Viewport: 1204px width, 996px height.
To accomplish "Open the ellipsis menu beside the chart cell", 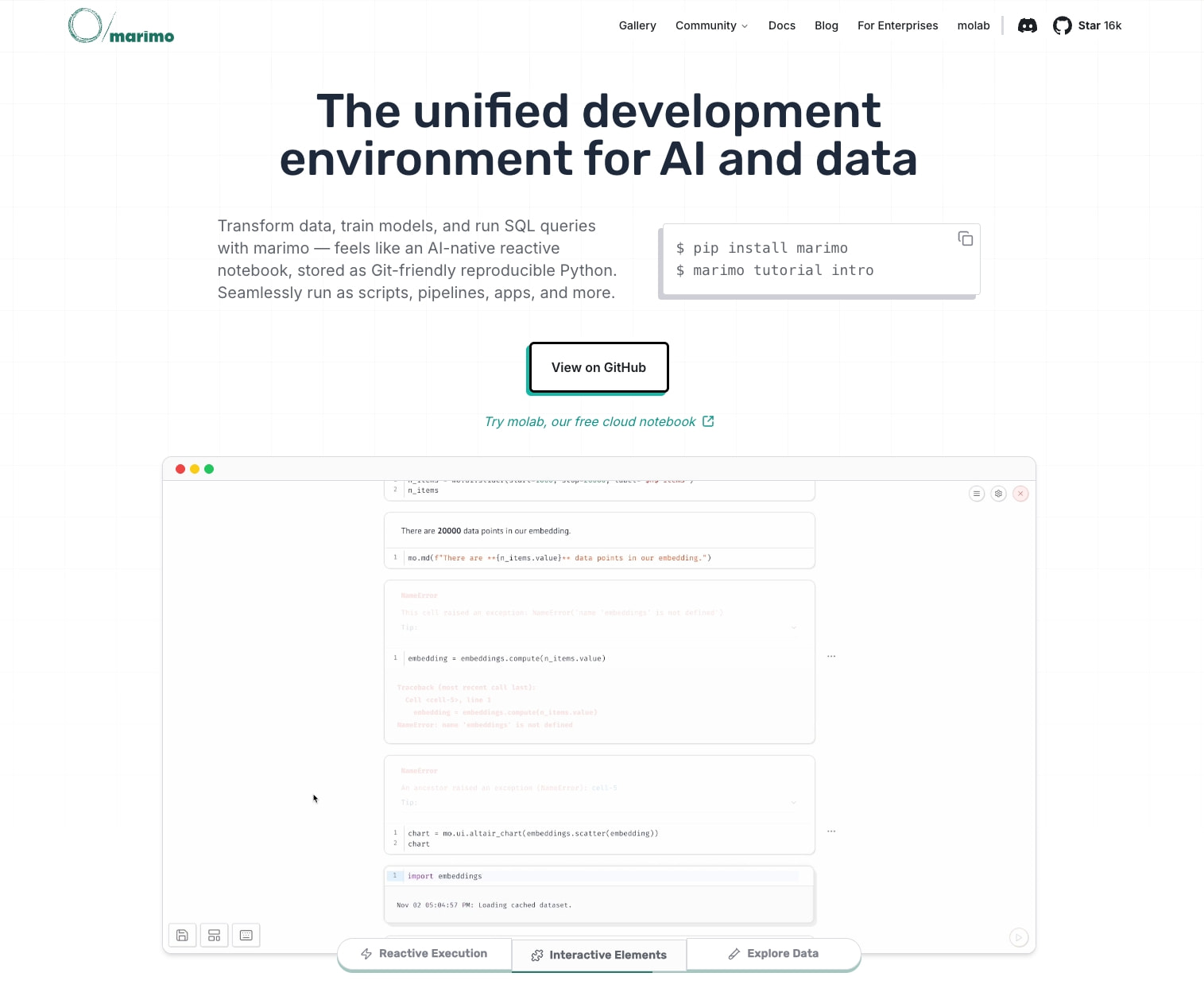I will [x=831, y=831].
